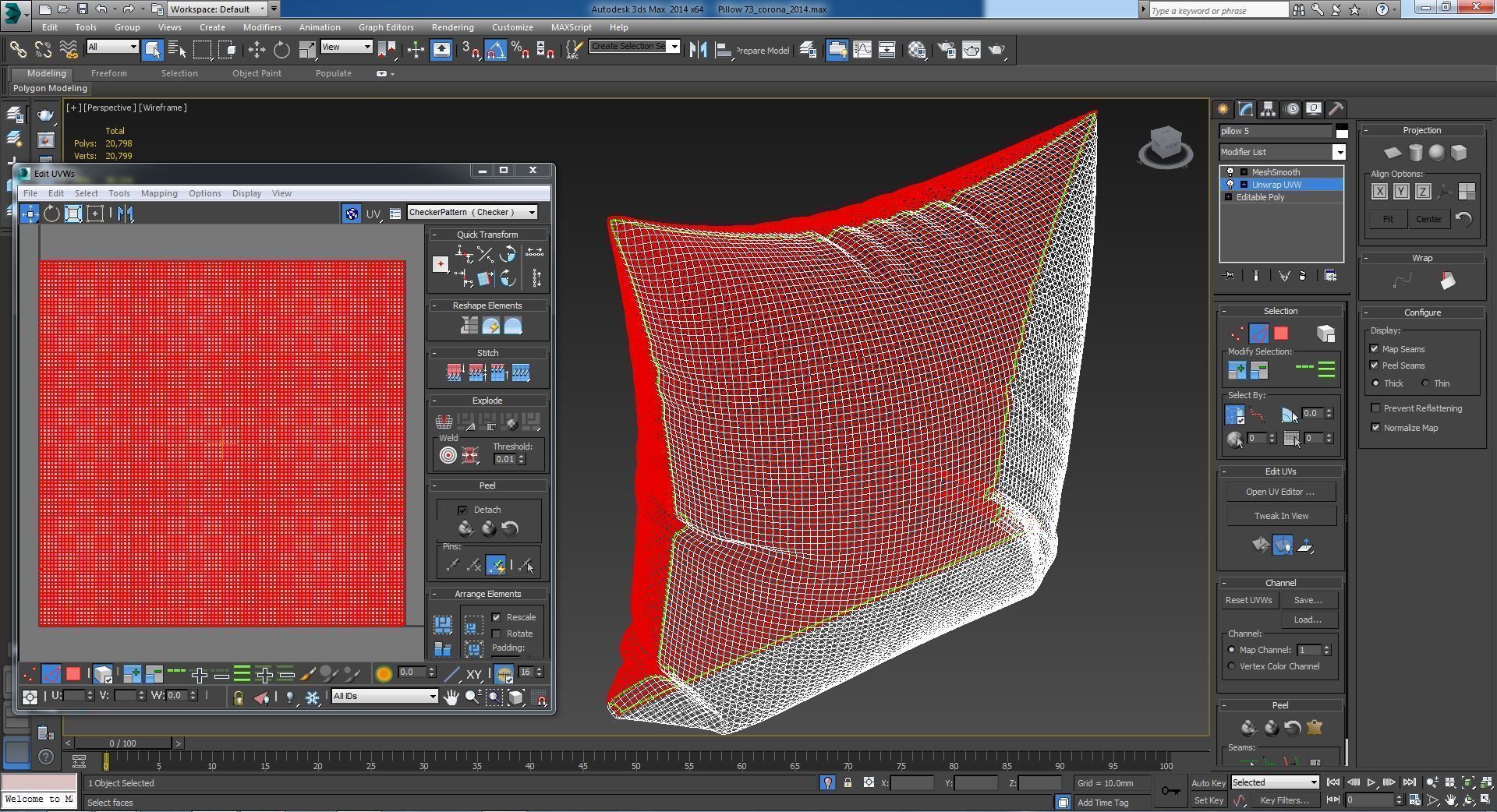This screenshot has height=812, width=1497.
Task: Select the Thin seam display radio
Action: coord(1425,383)
